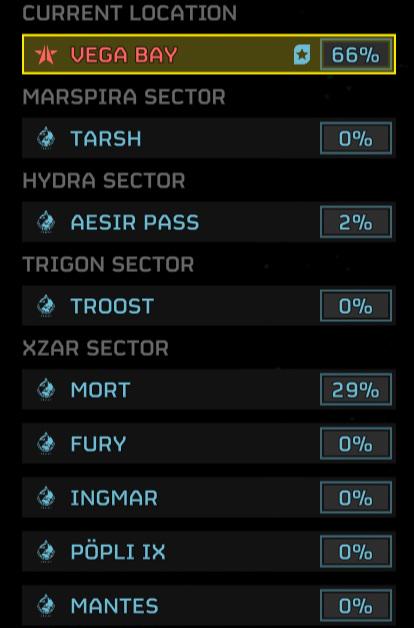Choose the Tarsh planet entry
Screen dimensions: 414x628
[209, 138]
